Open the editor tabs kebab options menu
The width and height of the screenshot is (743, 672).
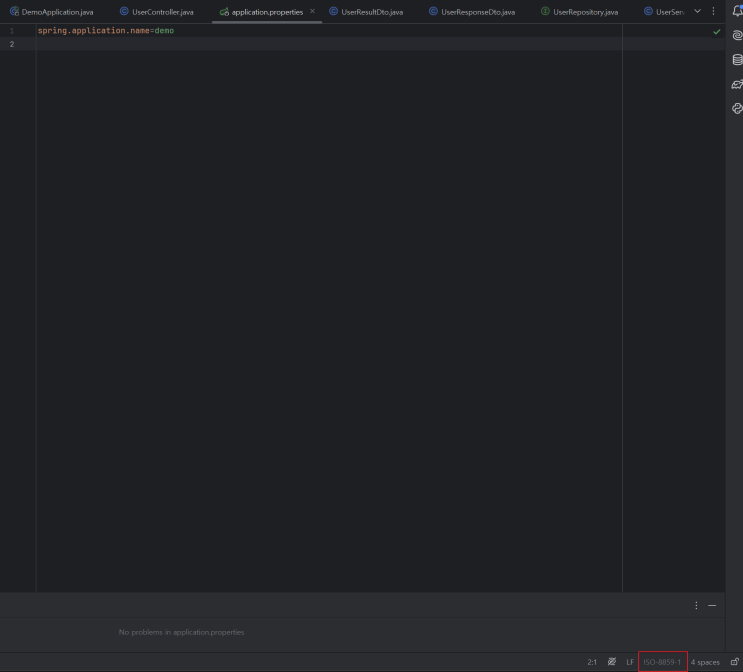tap(713, 11)
